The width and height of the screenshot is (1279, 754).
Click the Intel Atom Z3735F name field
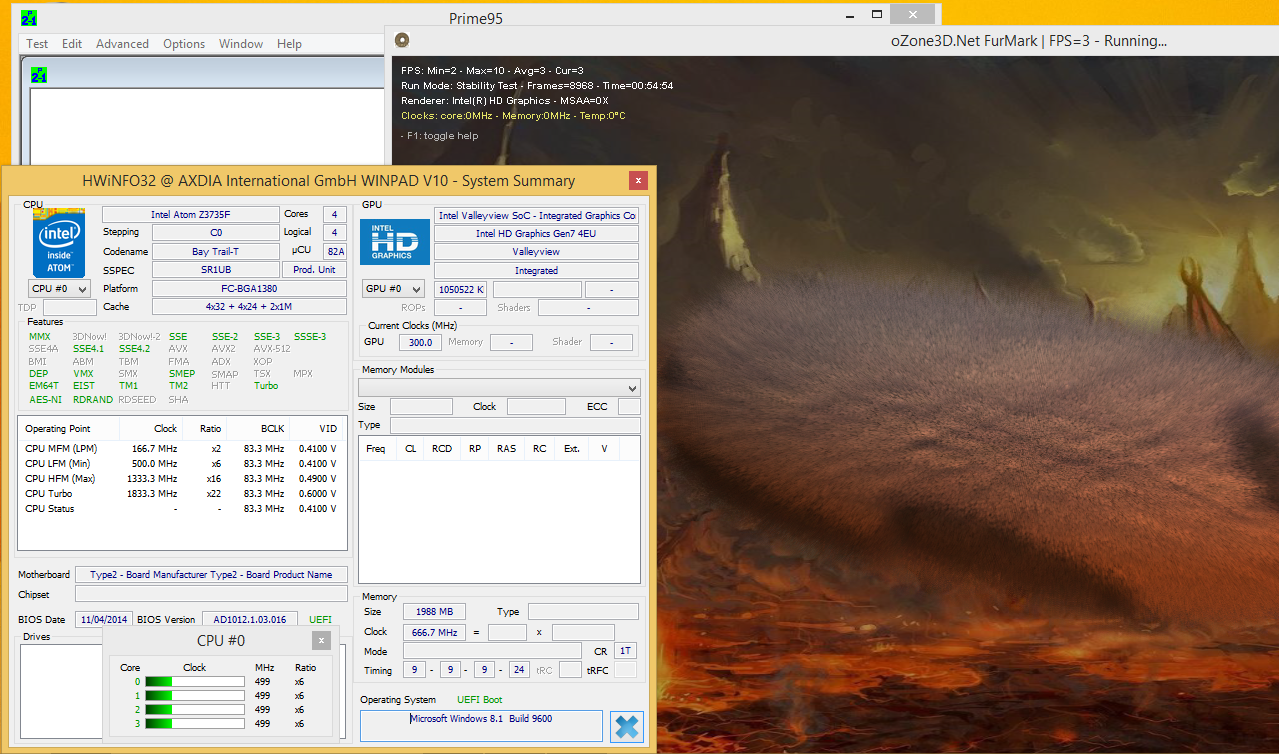(190, 214)
